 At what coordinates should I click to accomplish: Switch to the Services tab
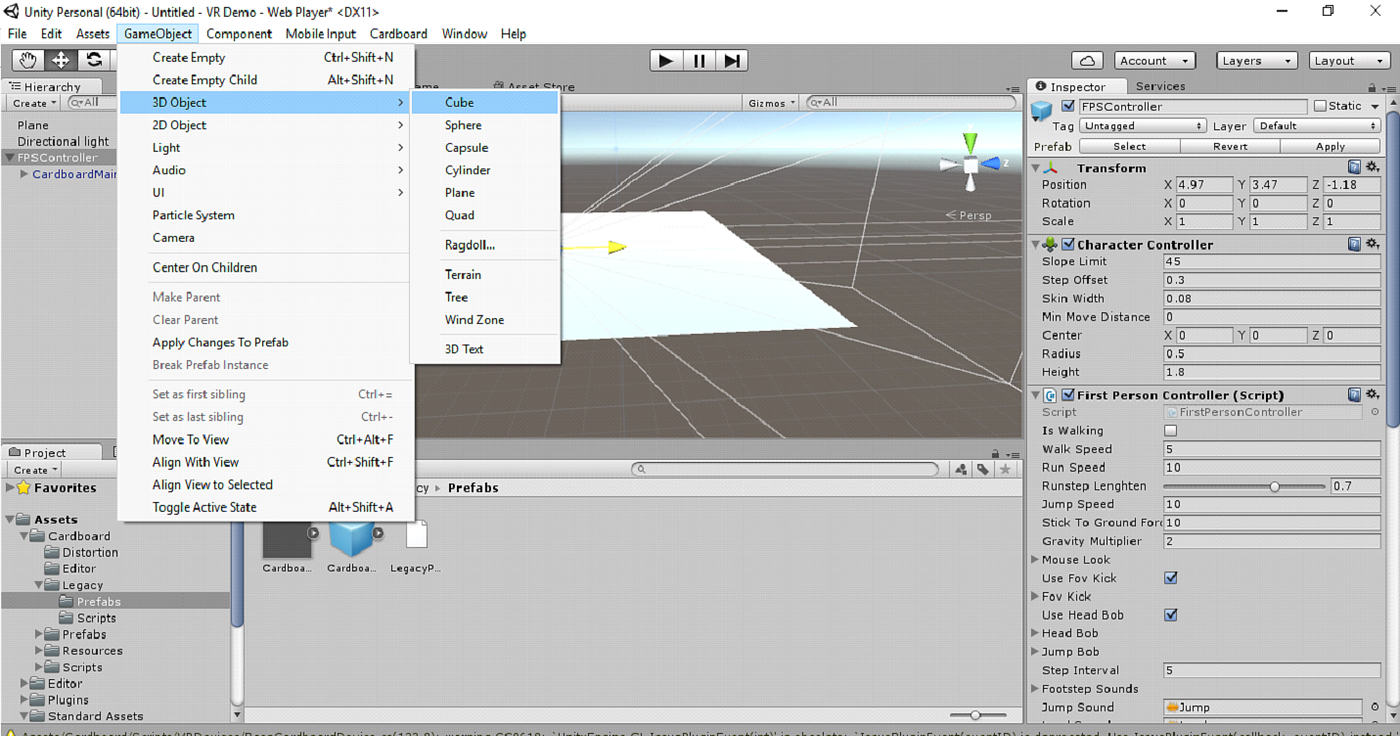click(1160, 86)
